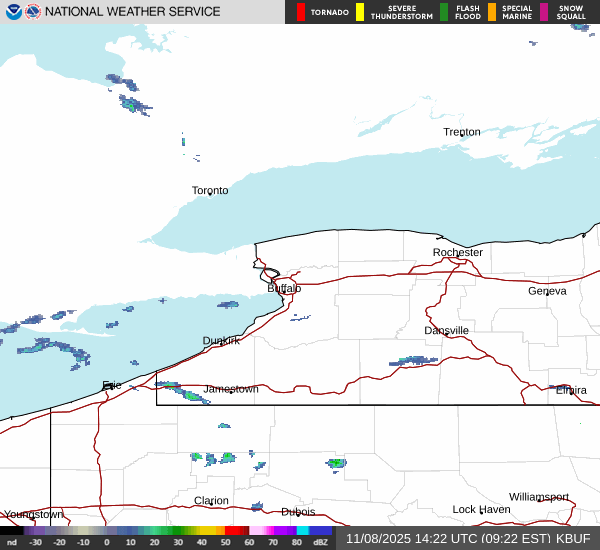The height and width of the screenshot is (550, 600).
Task: Click the magenta Snow Squall legend marker
Action: [x=544, y=12]
